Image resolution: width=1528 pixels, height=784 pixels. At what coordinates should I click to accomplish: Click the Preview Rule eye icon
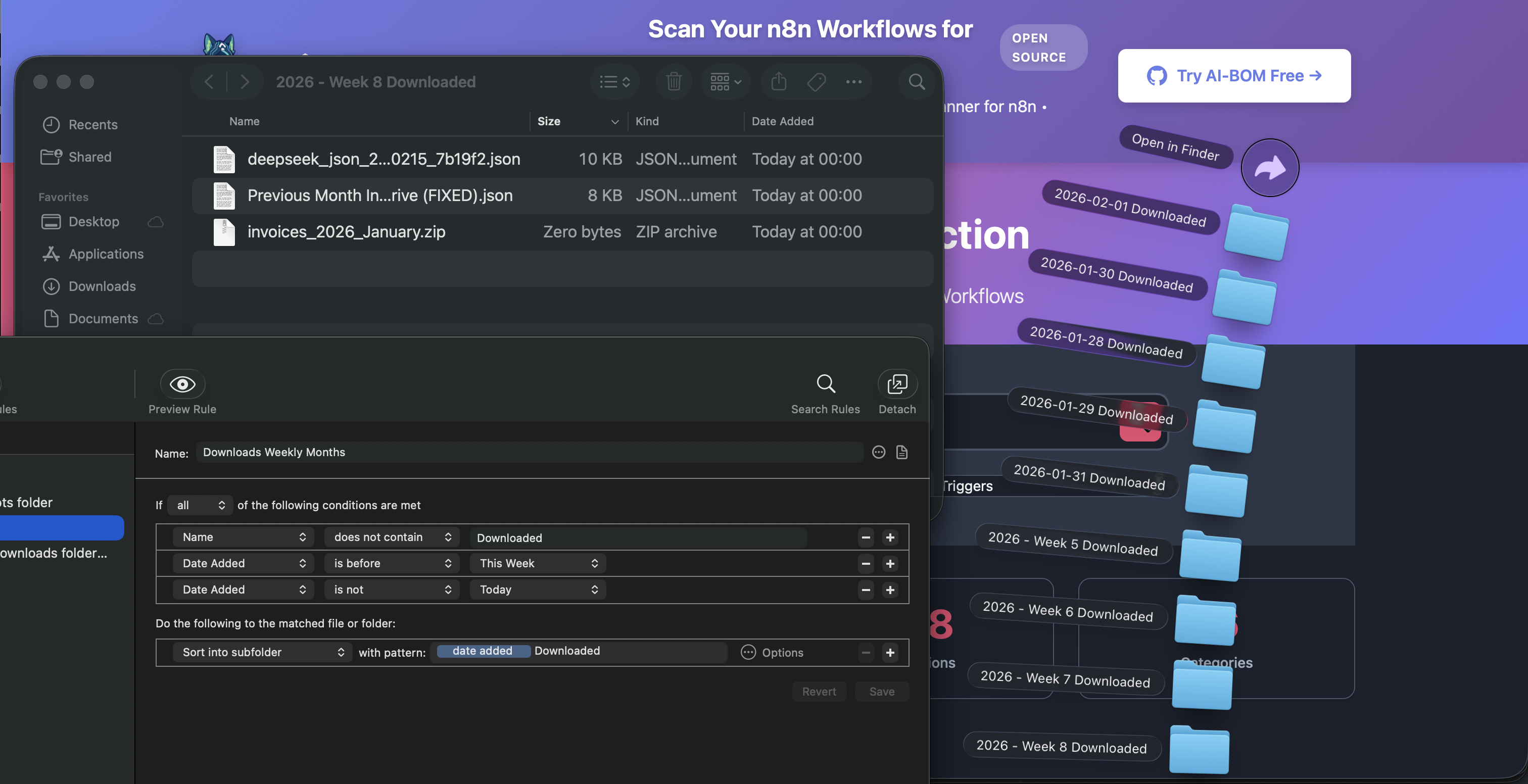182,384
